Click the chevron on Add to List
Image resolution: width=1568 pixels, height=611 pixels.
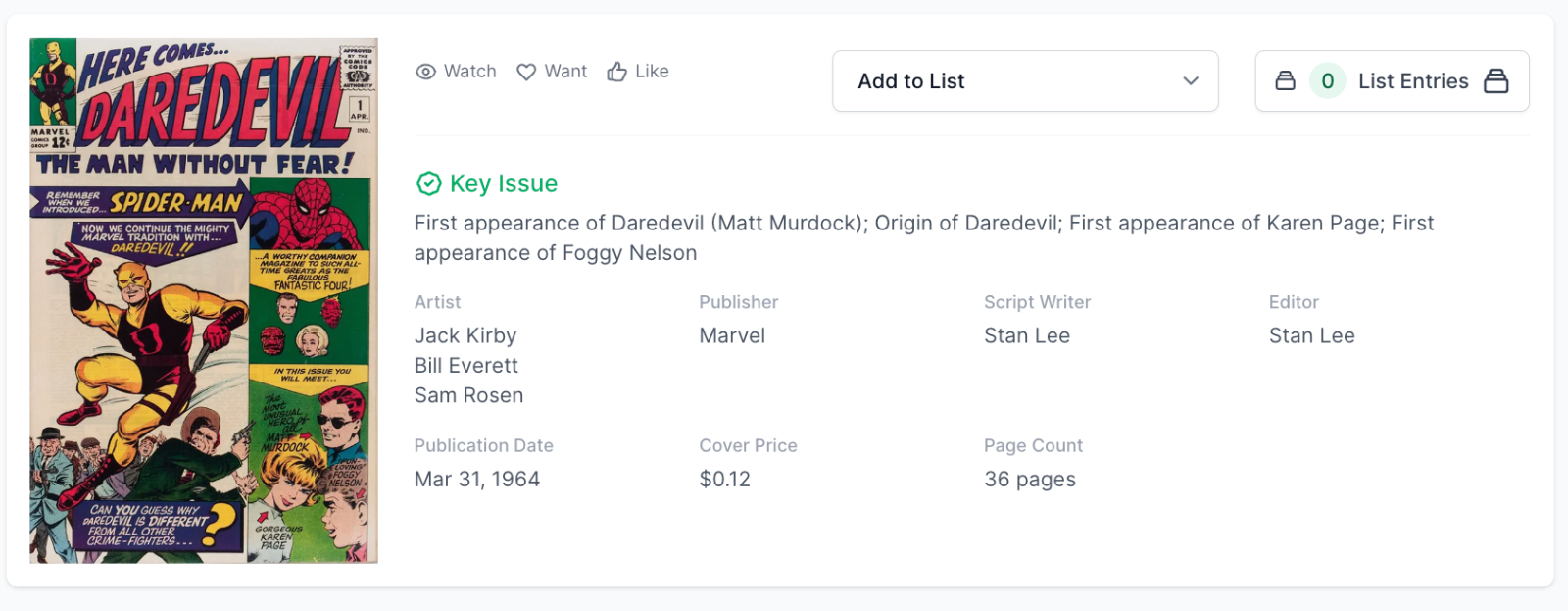(x=1190, y=81)
